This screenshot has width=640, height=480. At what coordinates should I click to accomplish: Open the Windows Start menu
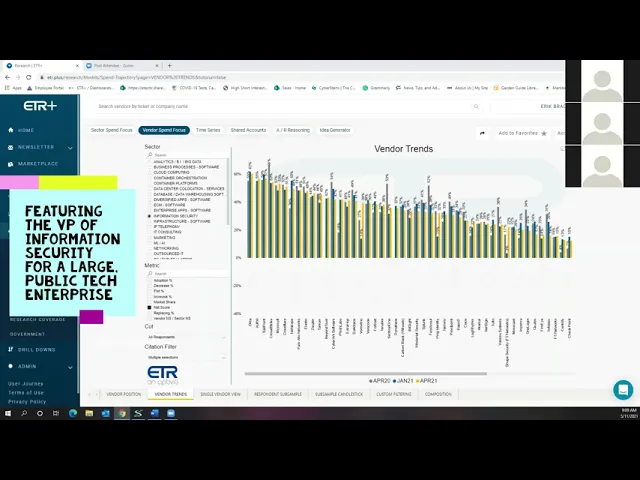(8, 413)
